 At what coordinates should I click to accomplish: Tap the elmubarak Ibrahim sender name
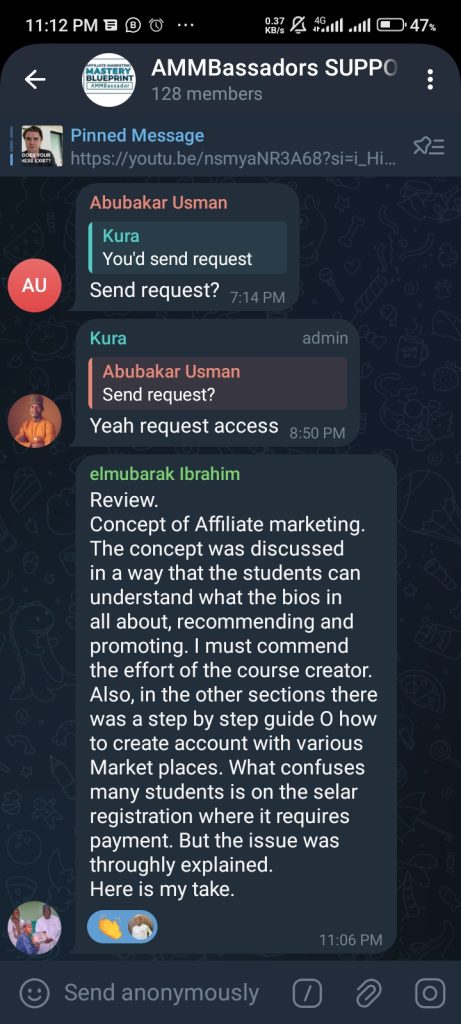point(165,474)
